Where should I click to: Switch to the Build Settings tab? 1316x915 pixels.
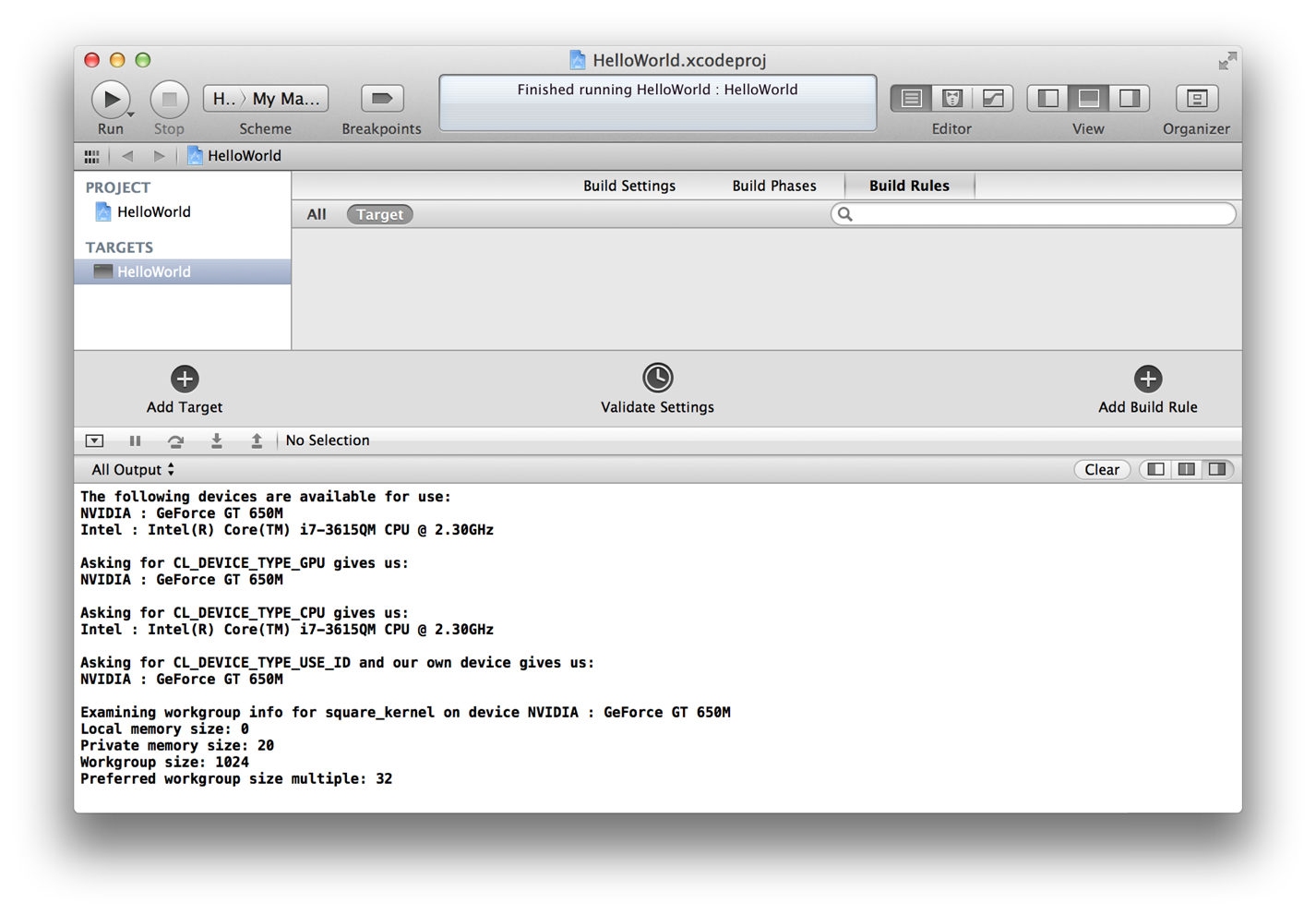tap(628, 186)
